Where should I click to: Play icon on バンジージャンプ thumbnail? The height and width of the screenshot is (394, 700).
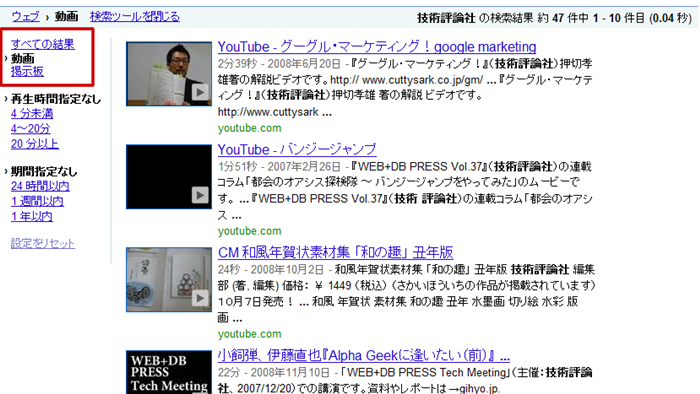click(x=200, y=195)
